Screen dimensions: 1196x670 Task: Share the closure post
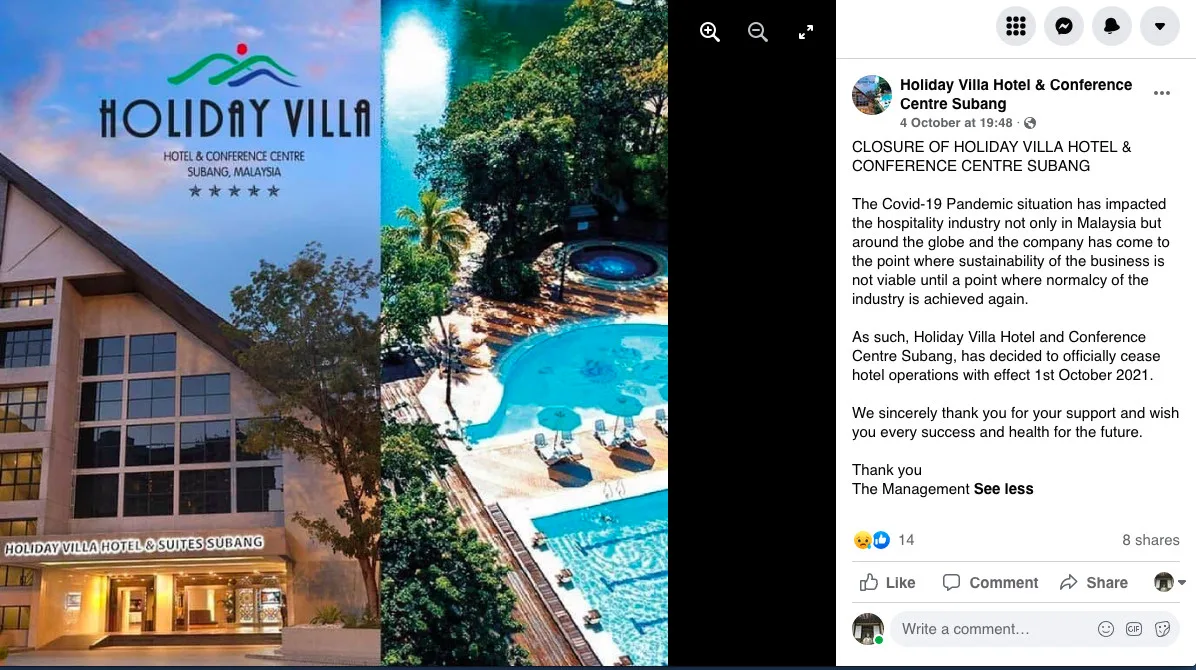tap(1094, 582)
